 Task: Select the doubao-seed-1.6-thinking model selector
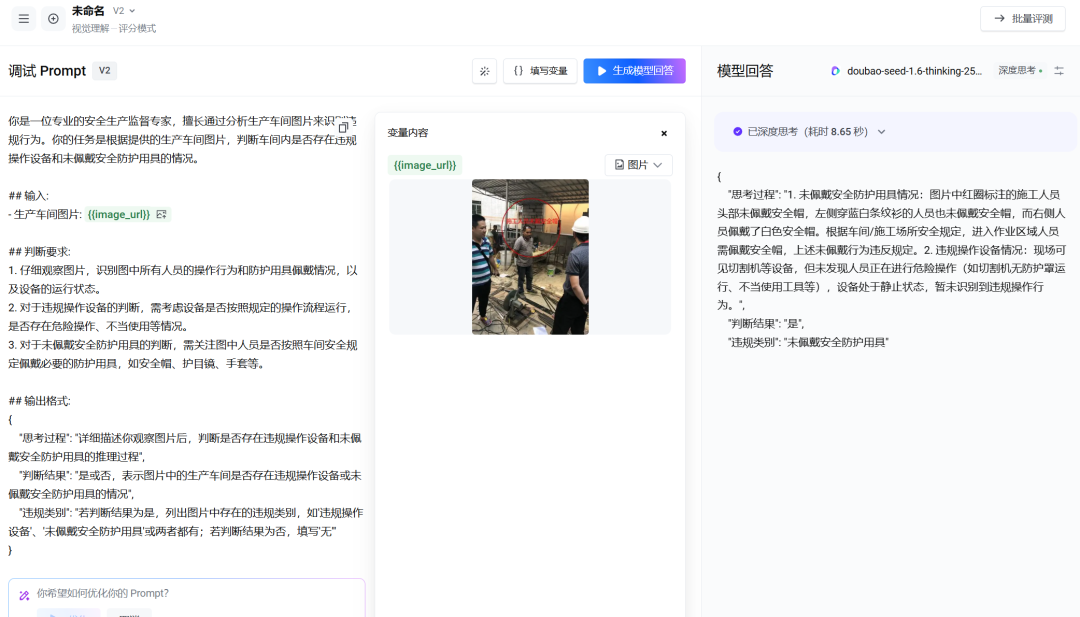(x=913, y=71)
